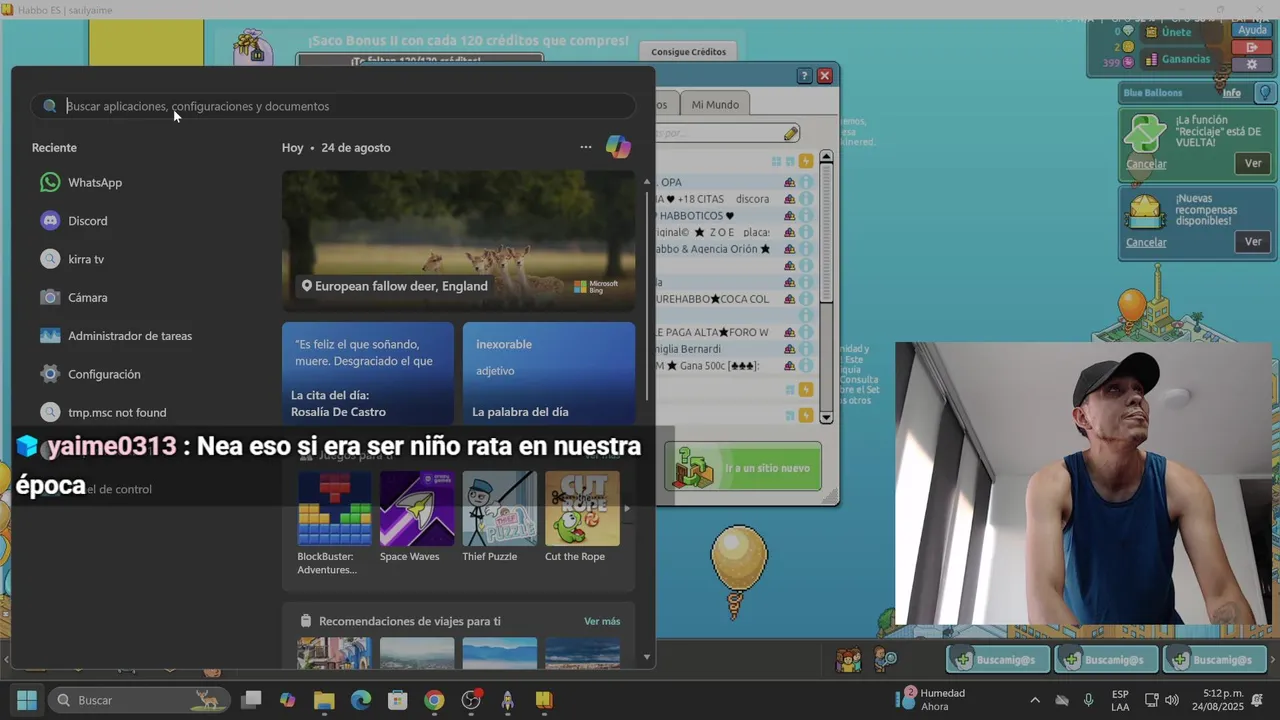
Task: Select kirra tv recent search
Action: click(86, 259)
